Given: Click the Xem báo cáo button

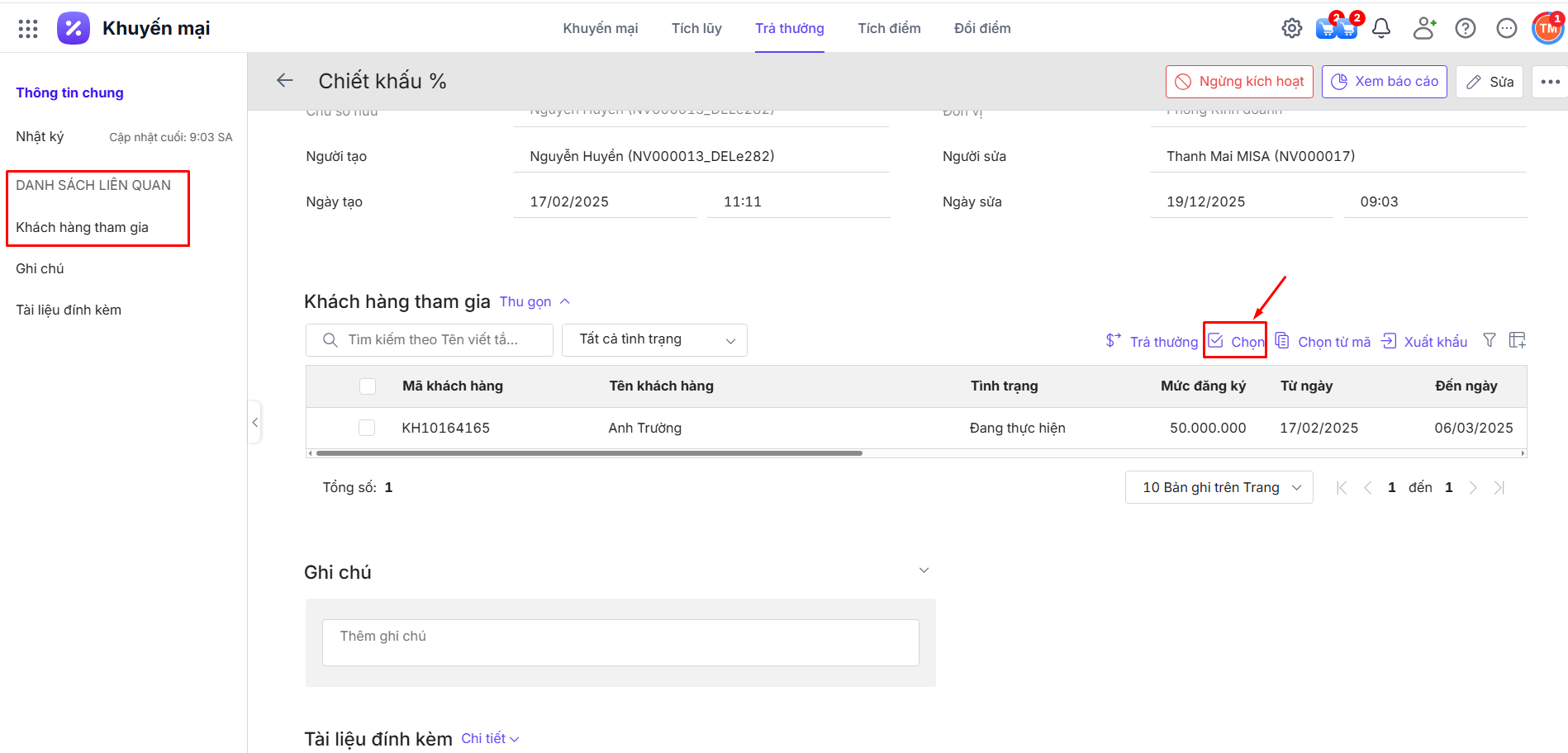Looking at the screenshot, I should tap(1384, 82).
